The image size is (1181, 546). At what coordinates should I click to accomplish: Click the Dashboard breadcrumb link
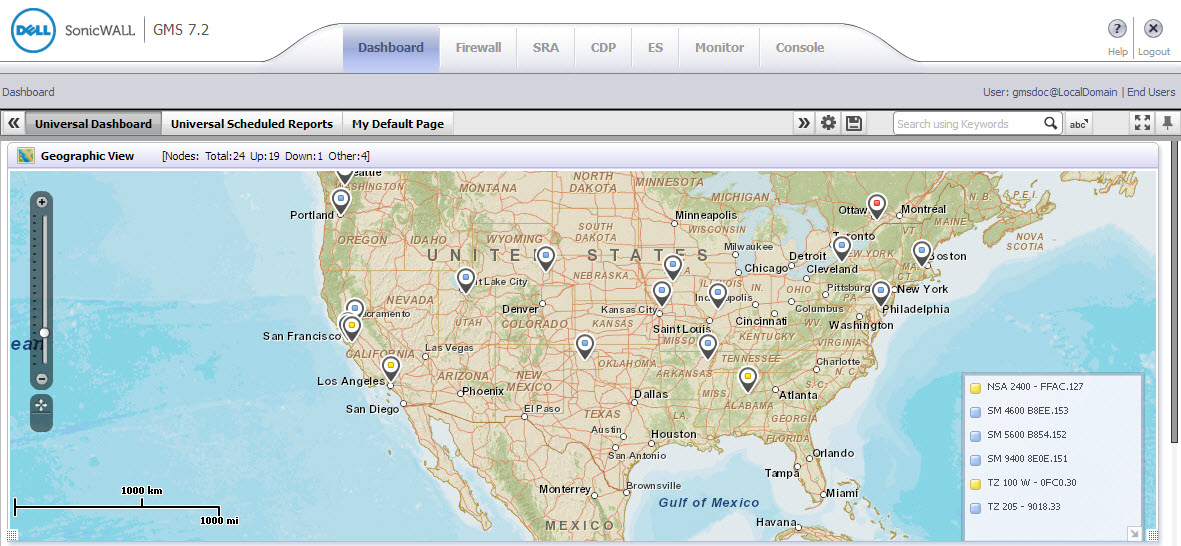pyautogui.click(x=29, y=92)
